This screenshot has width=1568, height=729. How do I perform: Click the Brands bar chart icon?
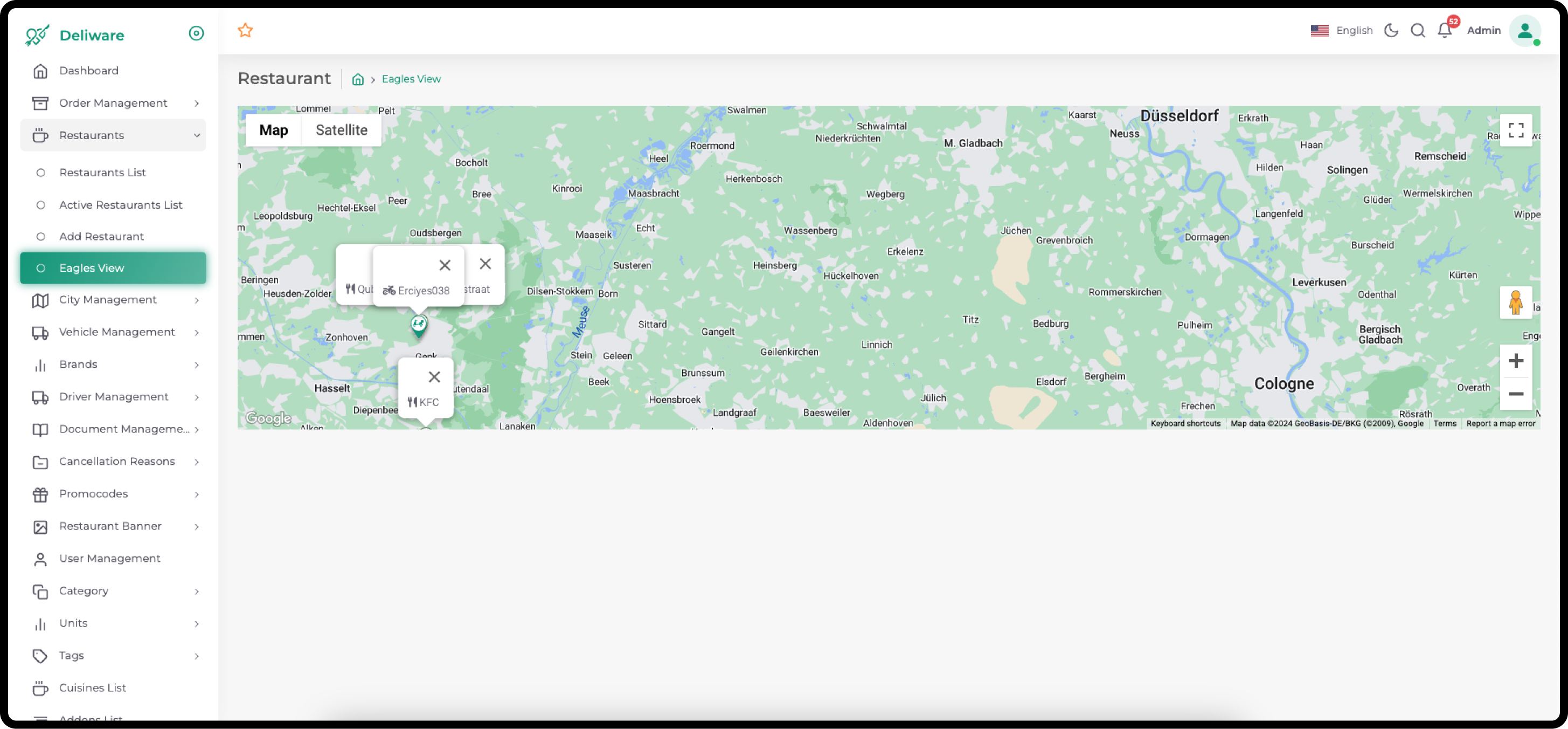(40, 365)
